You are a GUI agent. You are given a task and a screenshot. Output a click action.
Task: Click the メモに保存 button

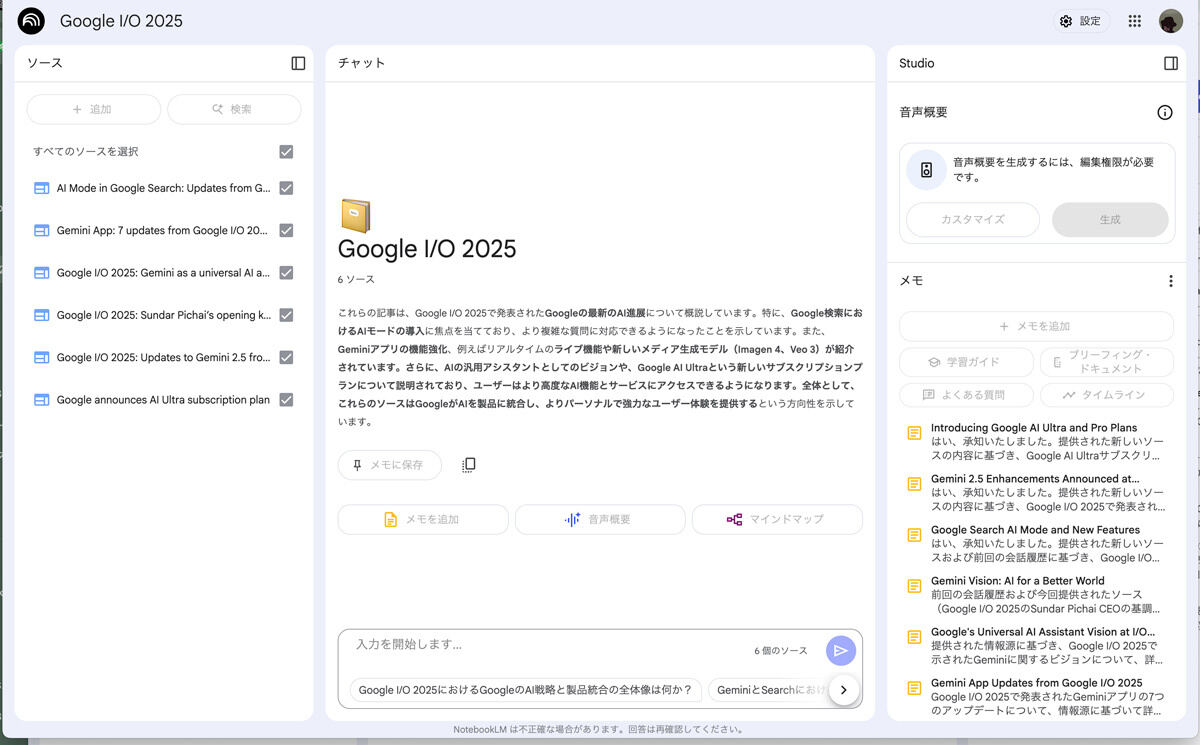(x=389, y=465)
